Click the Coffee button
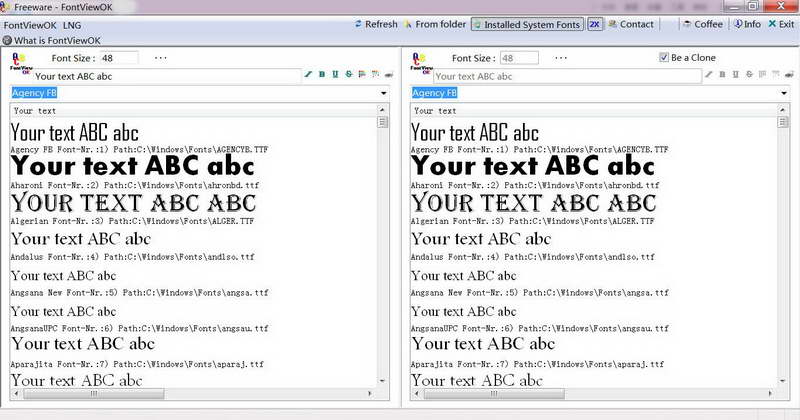 (x=703, y=24)
